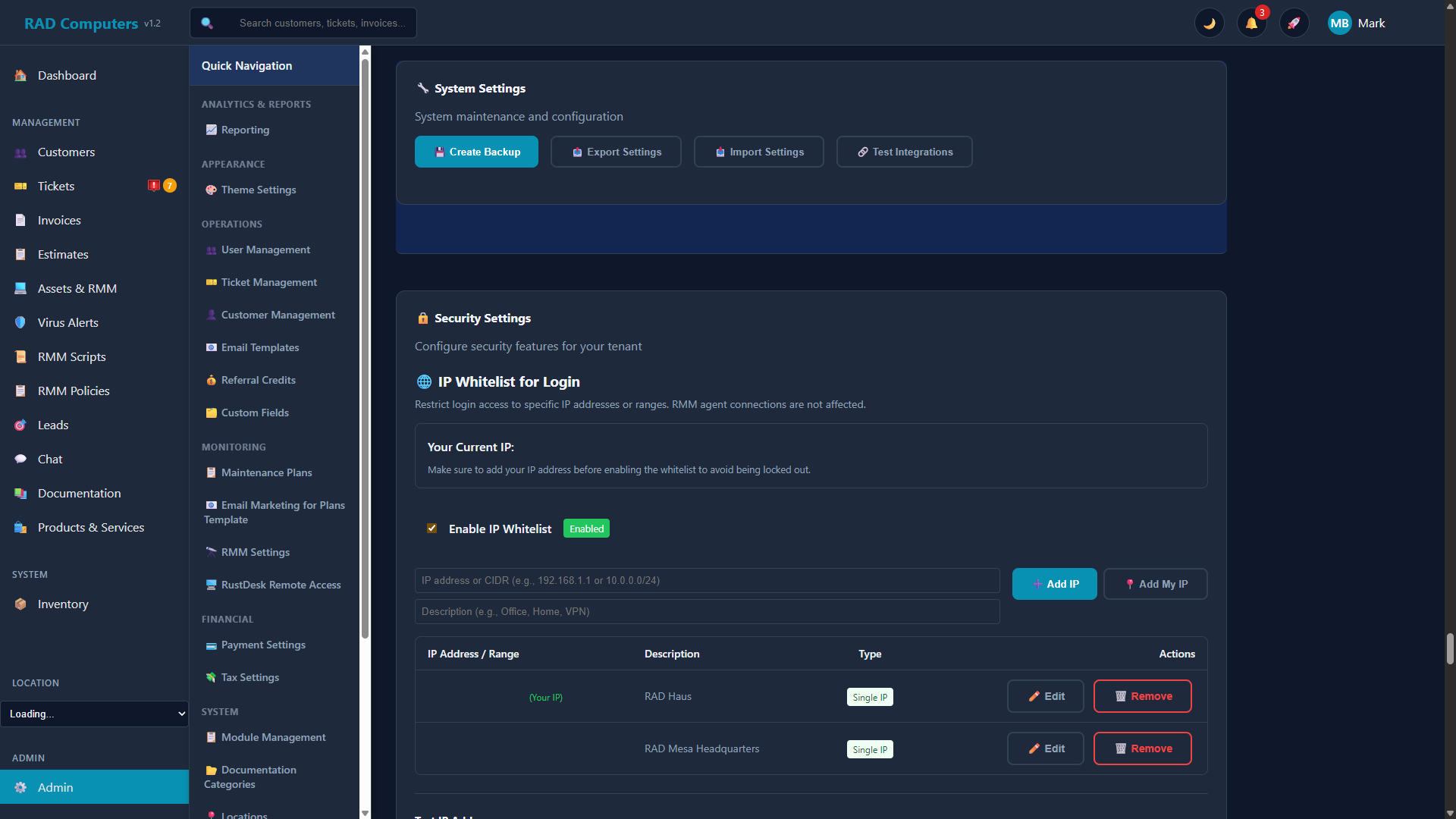The height and width of the screenshot is (819, 1456).
Task: Click the IP address or CIDR input field
Action: pos(707,580)
